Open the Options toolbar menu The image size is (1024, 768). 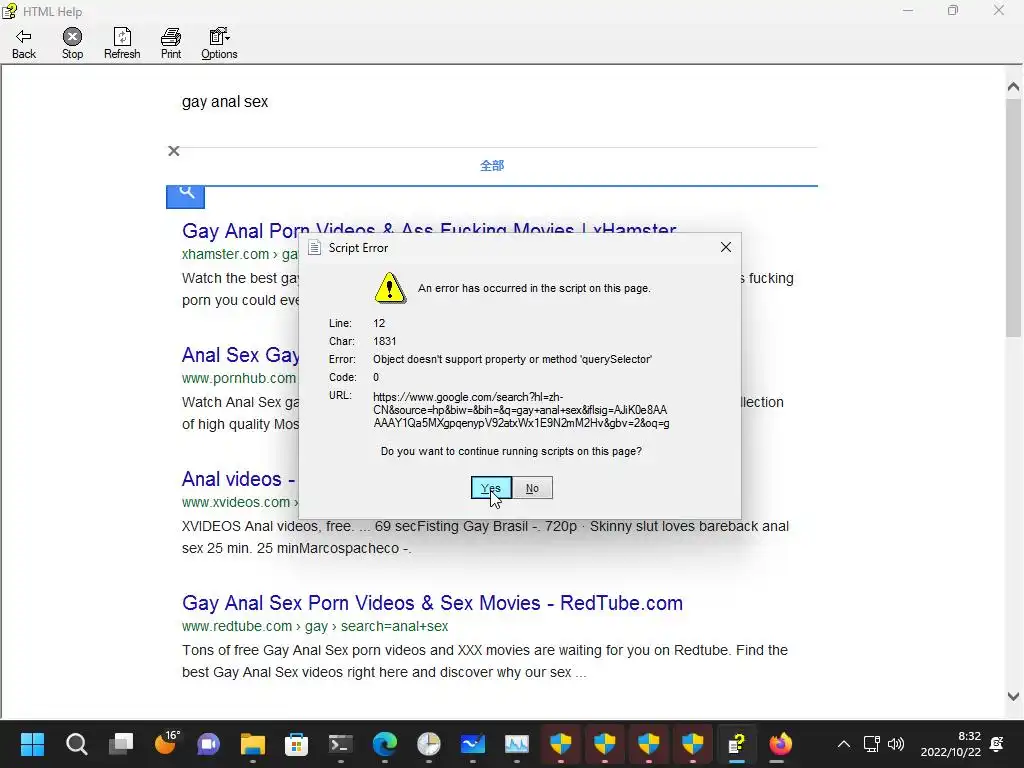coord(219,44)
